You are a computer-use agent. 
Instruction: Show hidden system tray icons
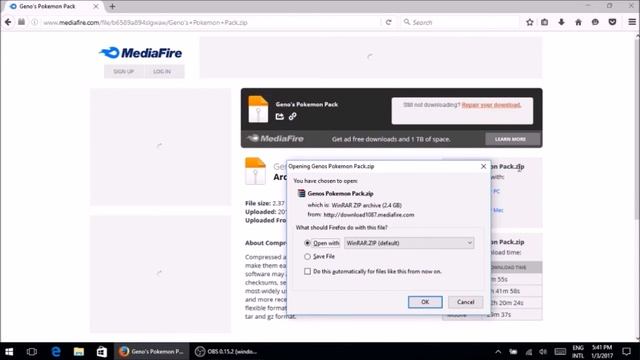[498, 351]
